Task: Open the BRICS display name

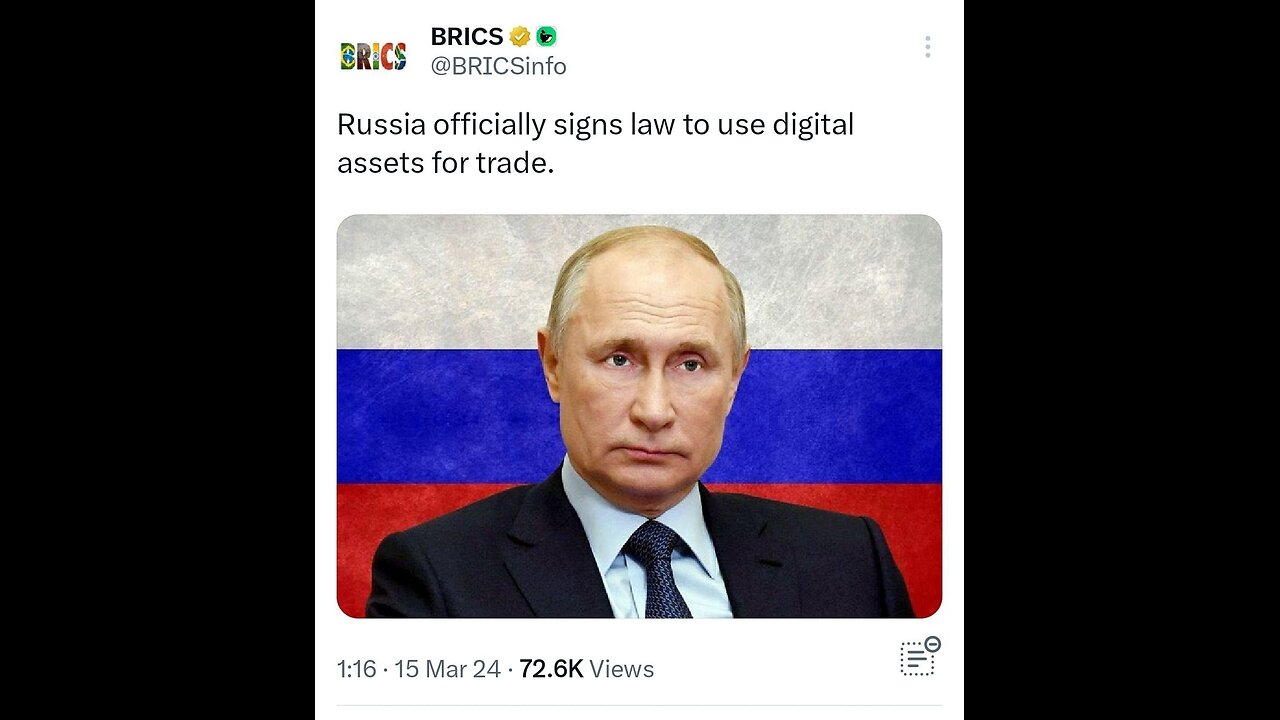Action: [467, 37]
